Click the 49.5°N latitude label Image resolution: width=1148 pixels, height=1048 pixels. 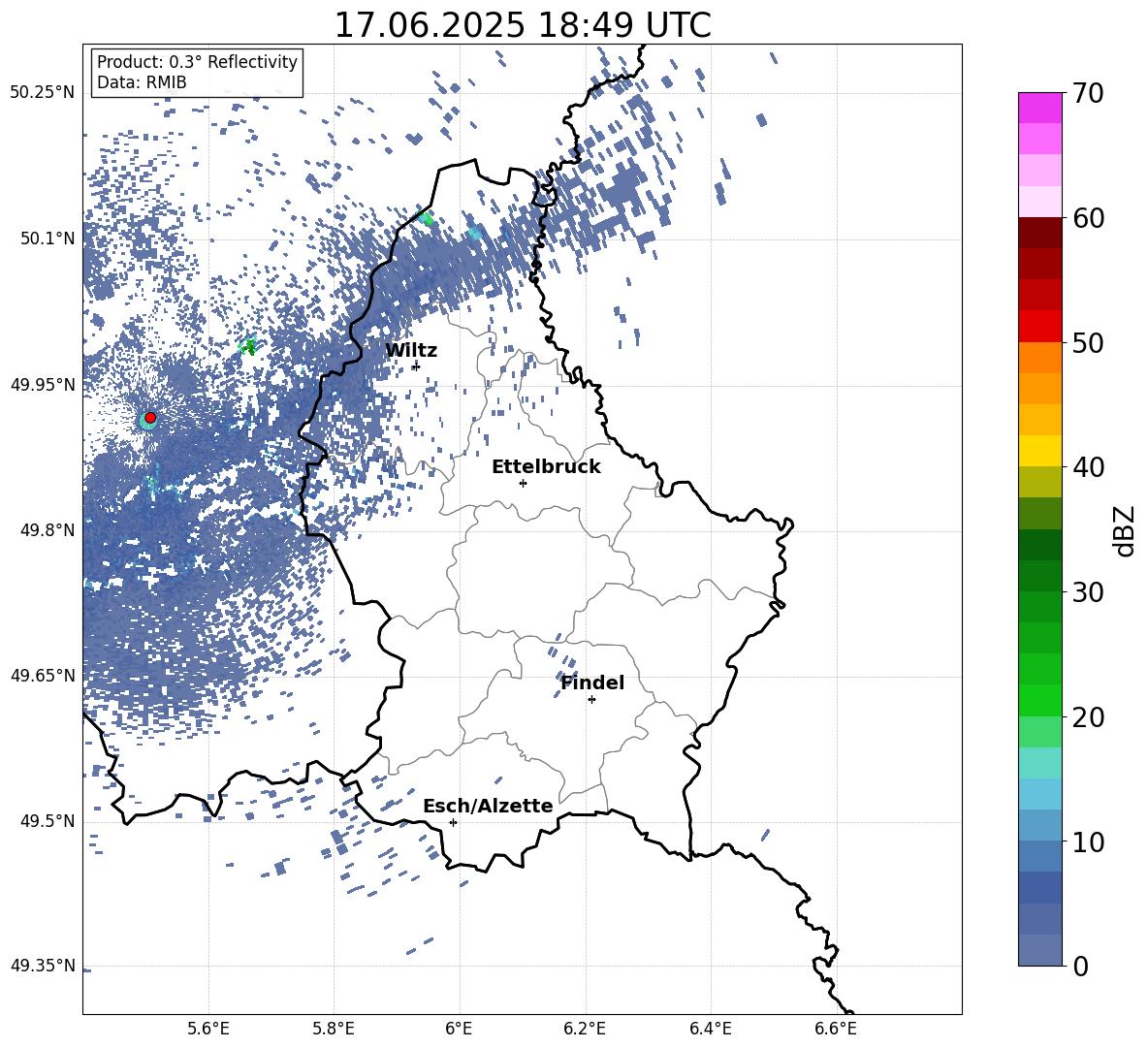47,820
